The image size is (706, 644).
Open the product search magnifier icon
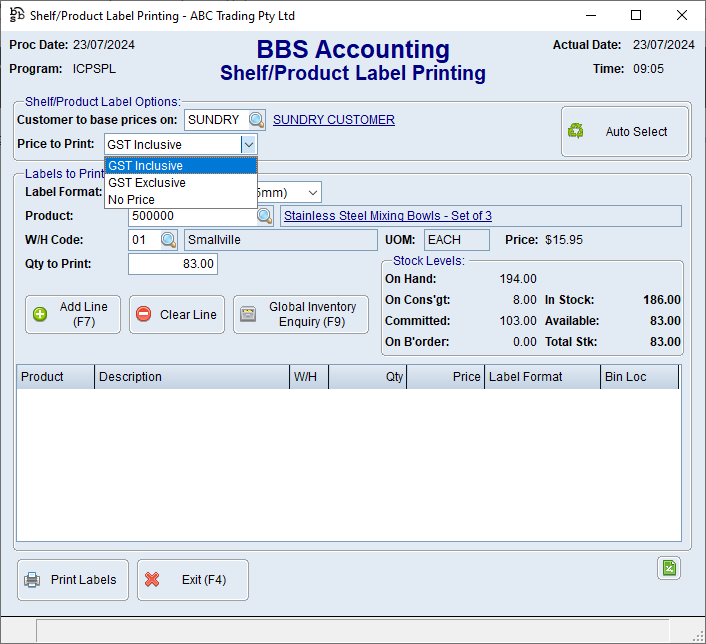click(x=265, y=216)
